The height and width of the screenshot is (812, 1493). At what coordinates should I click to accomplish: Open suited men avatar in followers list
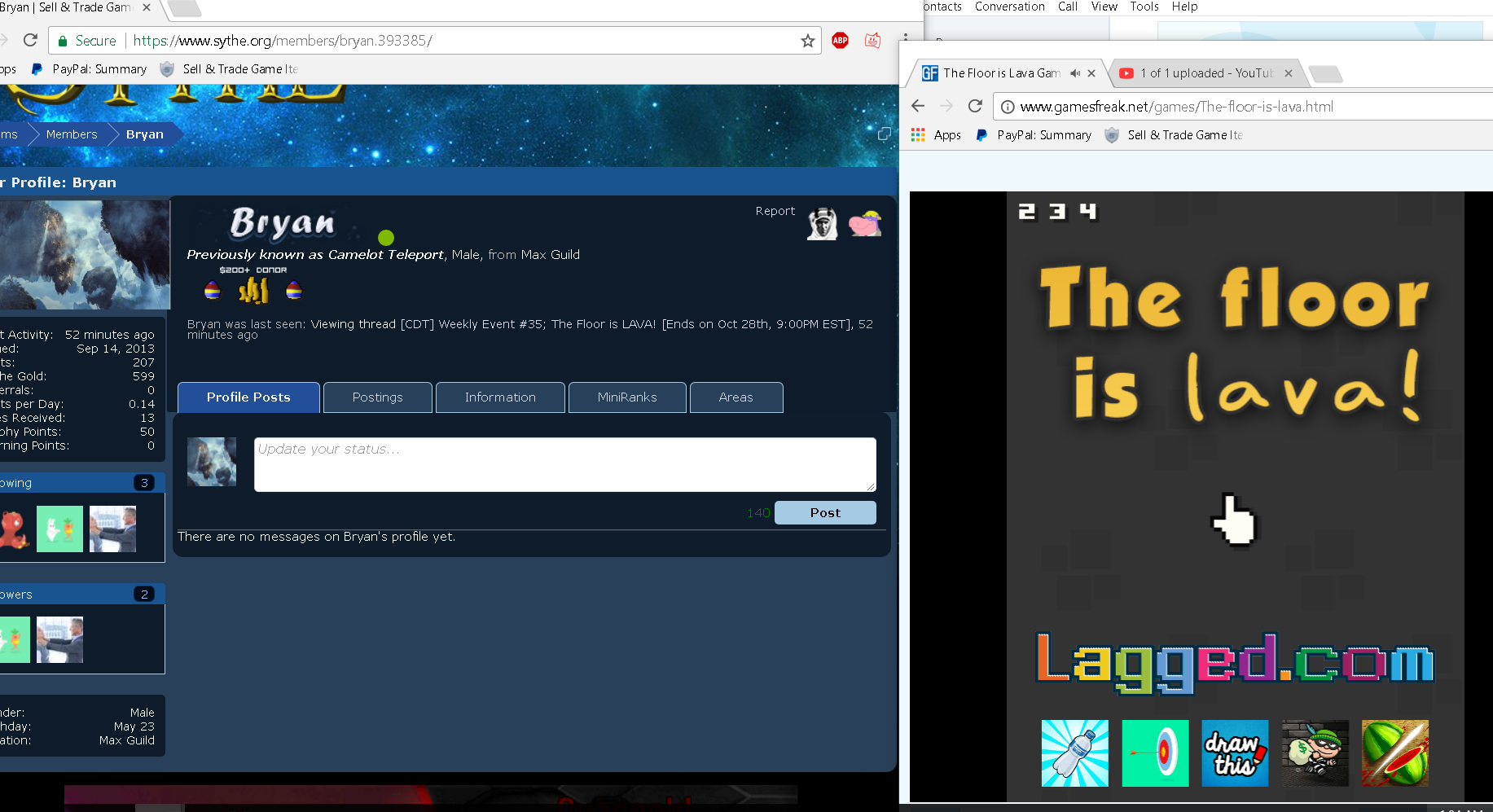click(x=59, y=639)
